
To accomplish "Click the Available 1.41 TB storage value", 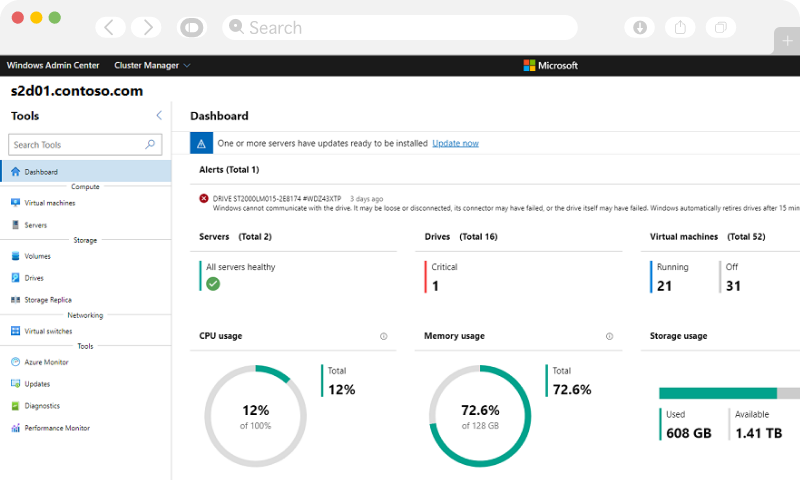I will point(759,433).
